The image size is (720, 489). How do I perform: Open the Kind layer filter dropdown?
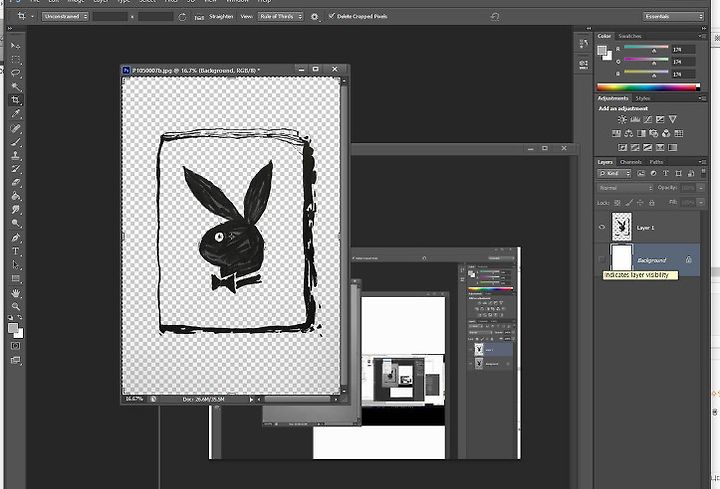(x=615, y=174)
